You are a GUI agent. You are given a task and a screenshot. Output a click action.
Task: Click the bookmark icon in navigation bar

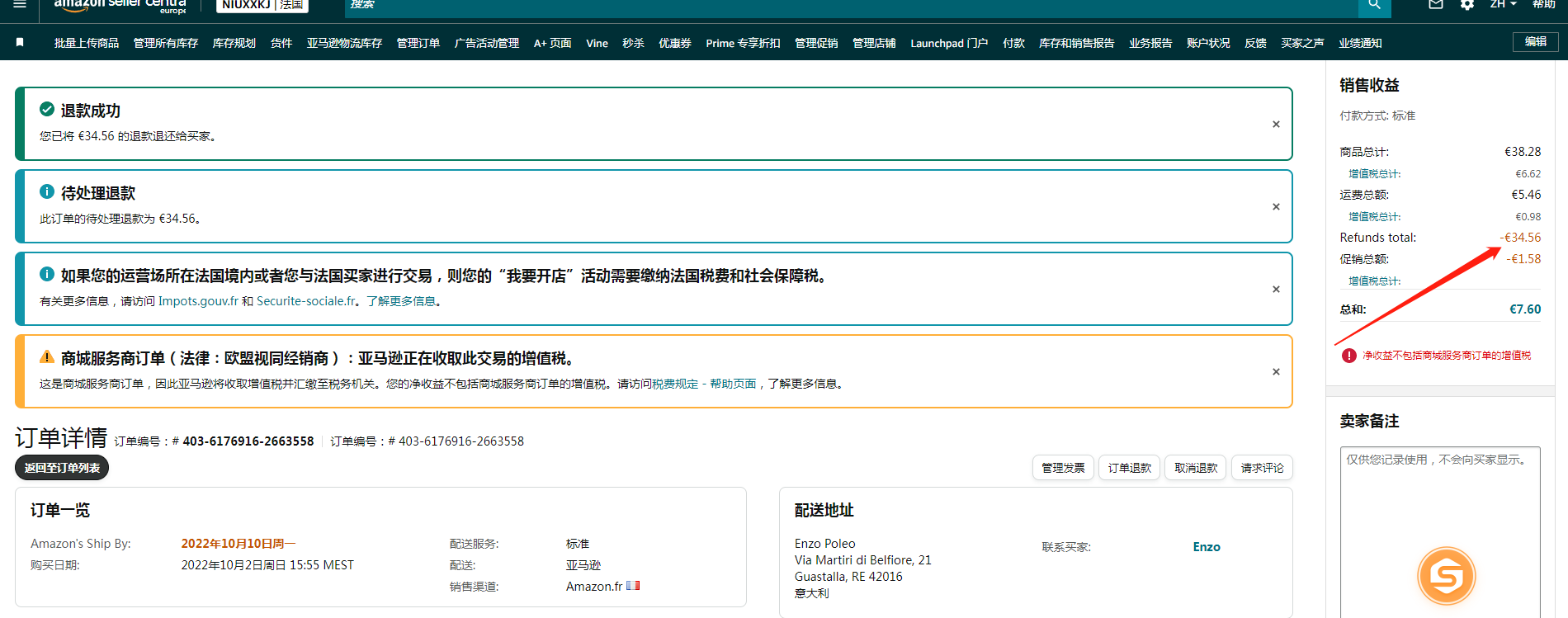[20, 43]
